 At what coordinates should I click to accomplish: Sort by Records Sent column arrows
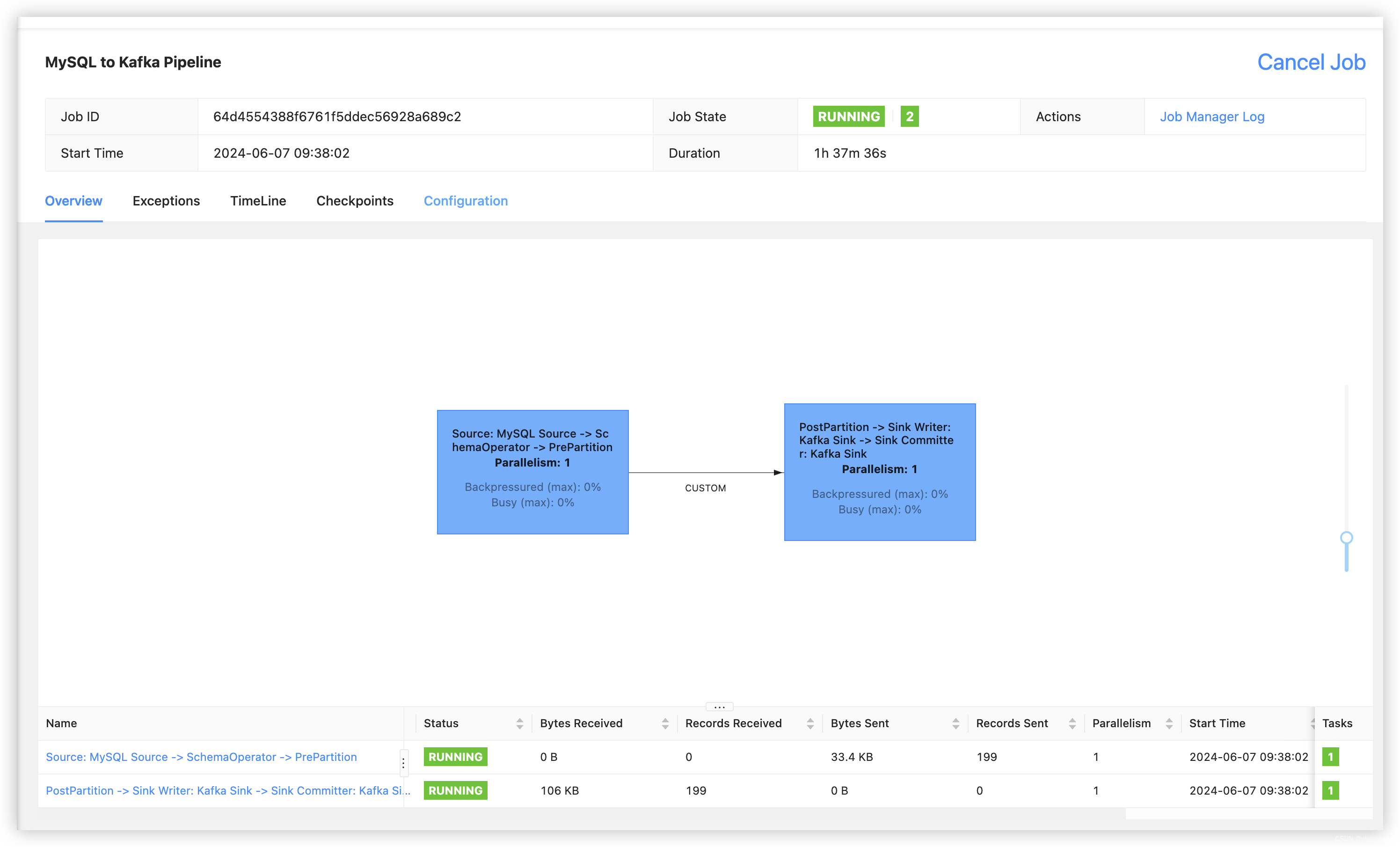coord(1072,723)
